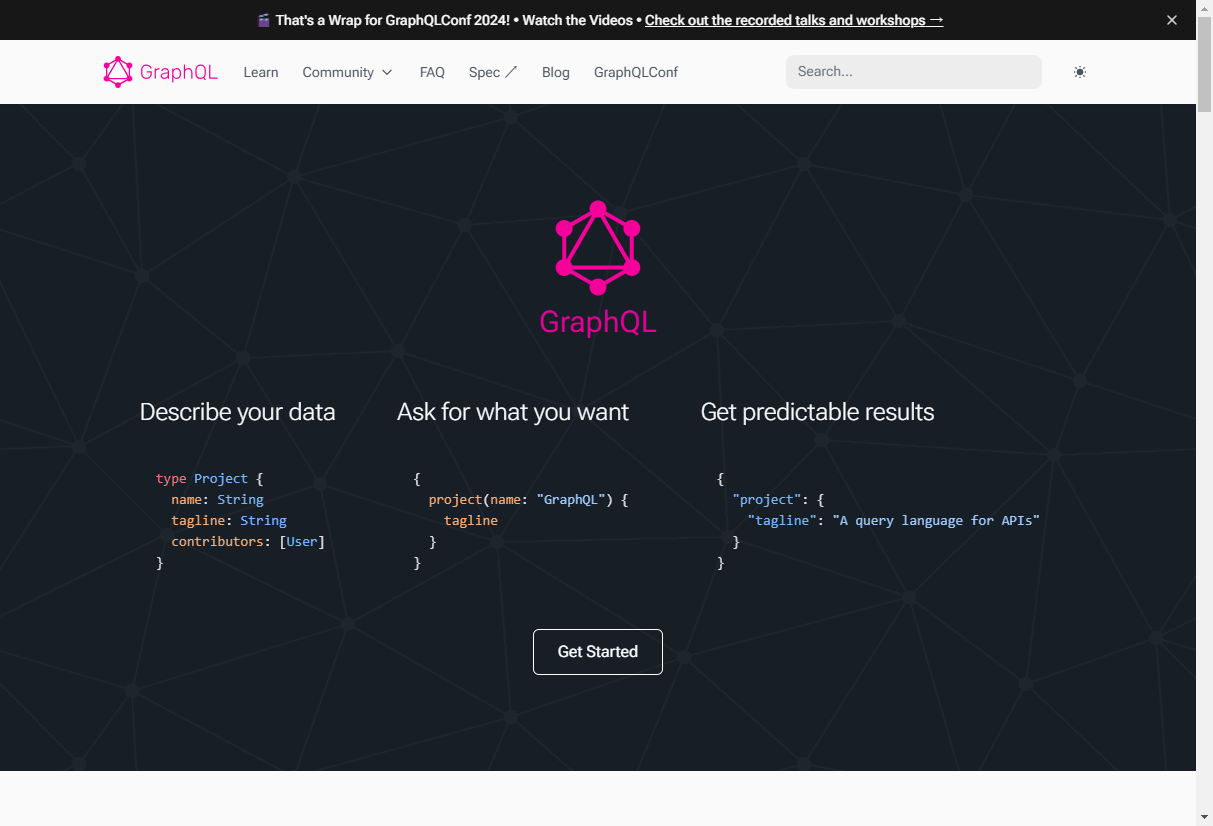Open the Spec external link

493,72
